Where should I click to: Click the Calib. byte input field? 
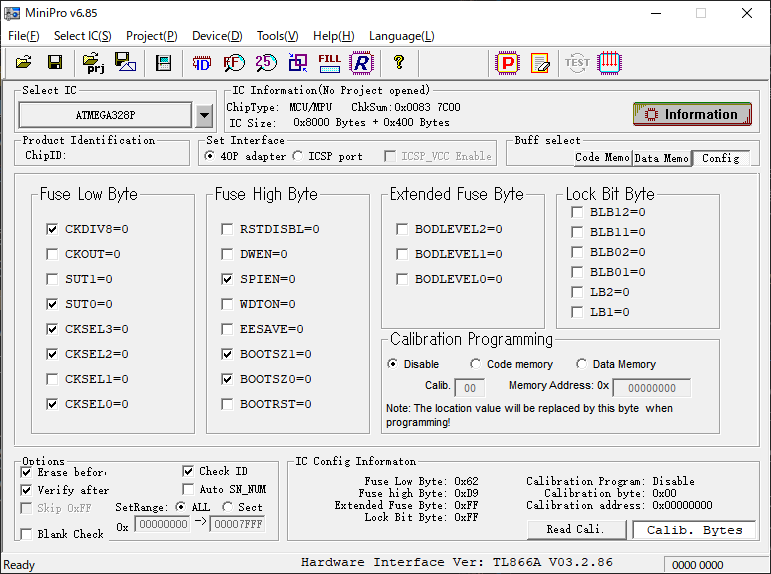(x=470, y=388)
